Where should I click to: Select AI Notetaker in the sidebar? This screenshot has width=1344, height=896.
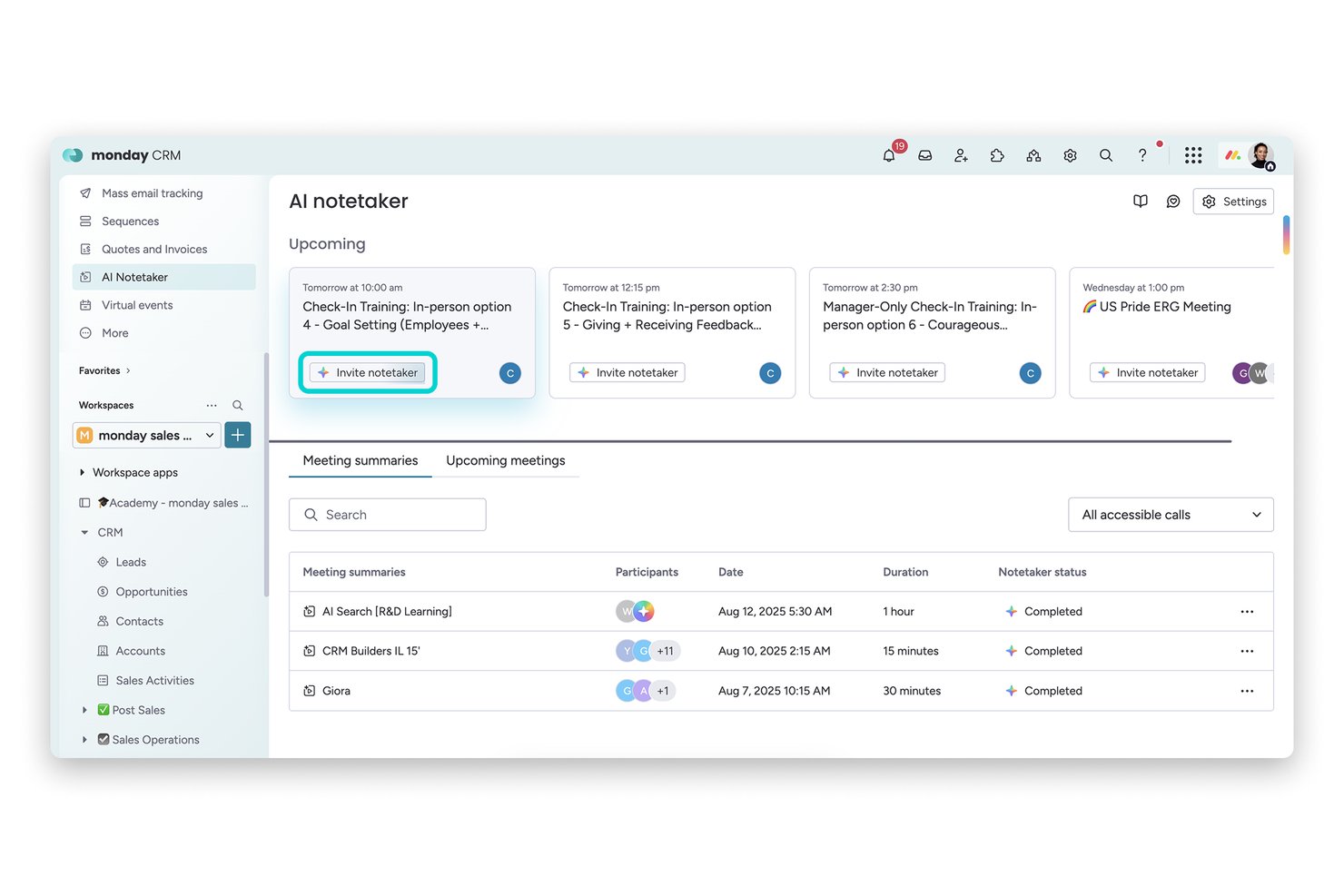[x=163, y=277]
